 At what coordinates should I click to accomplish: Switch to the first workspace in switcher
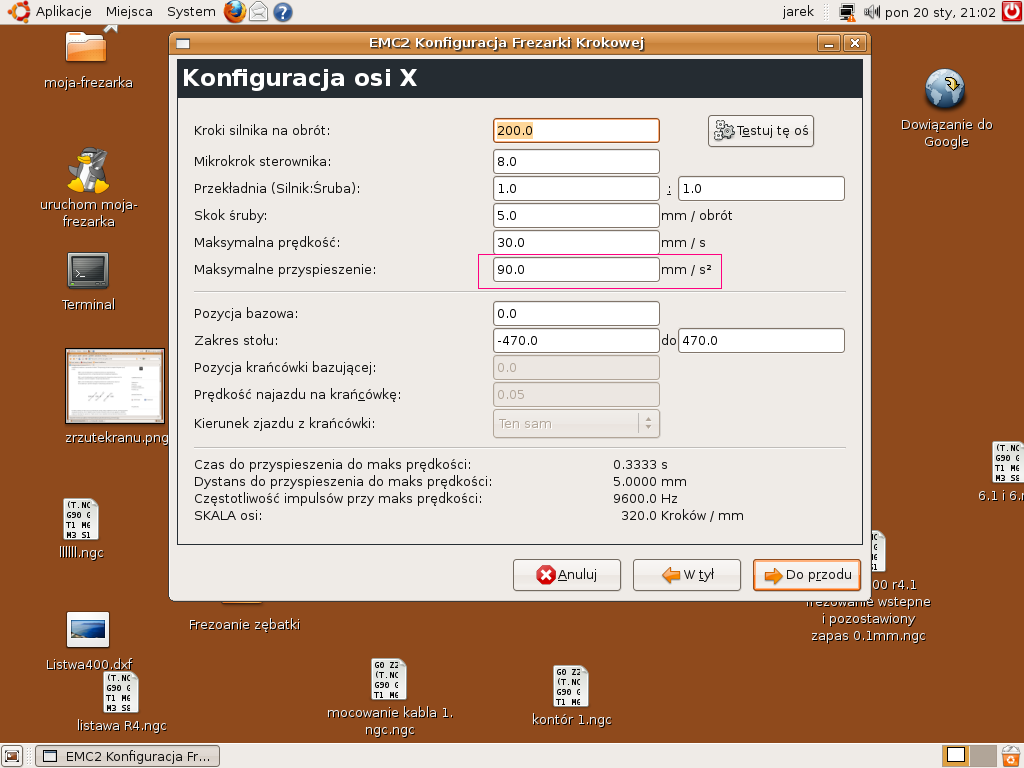(x=956, y=756)
